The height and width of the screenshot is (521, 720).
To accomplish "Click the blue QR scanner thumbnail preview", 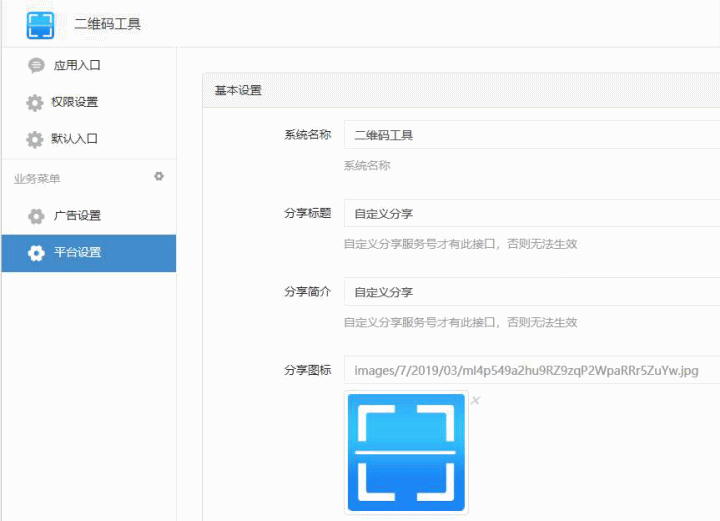I will point(406,452).
